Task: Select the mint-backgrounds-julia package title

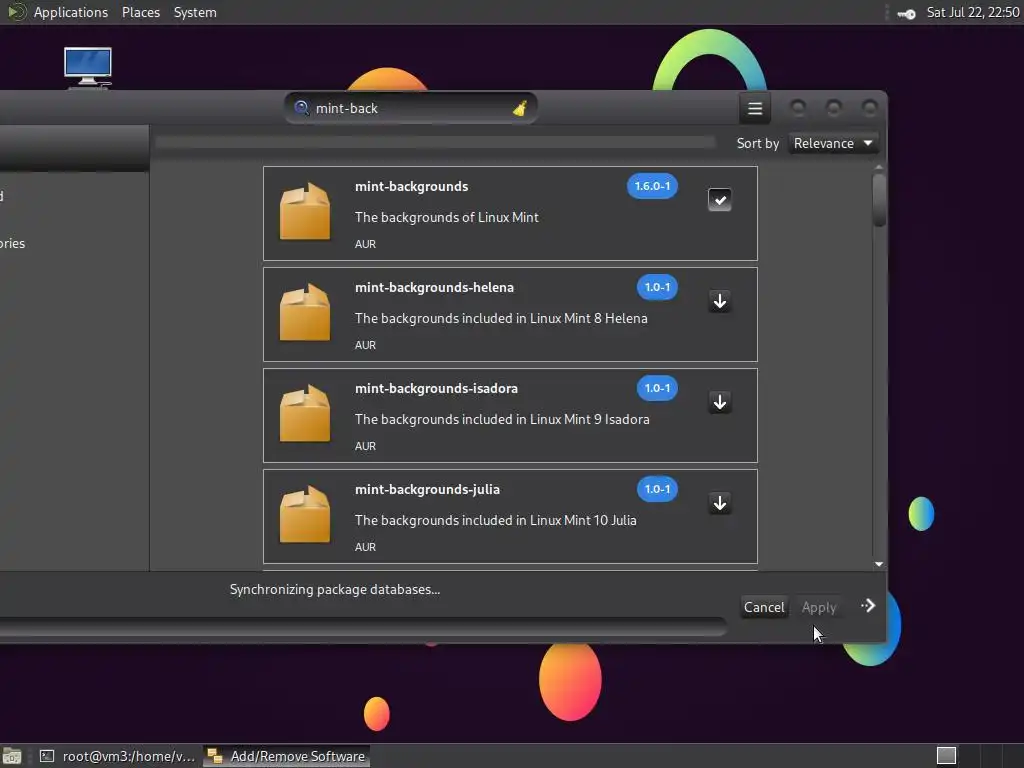Action: (427, 490)
